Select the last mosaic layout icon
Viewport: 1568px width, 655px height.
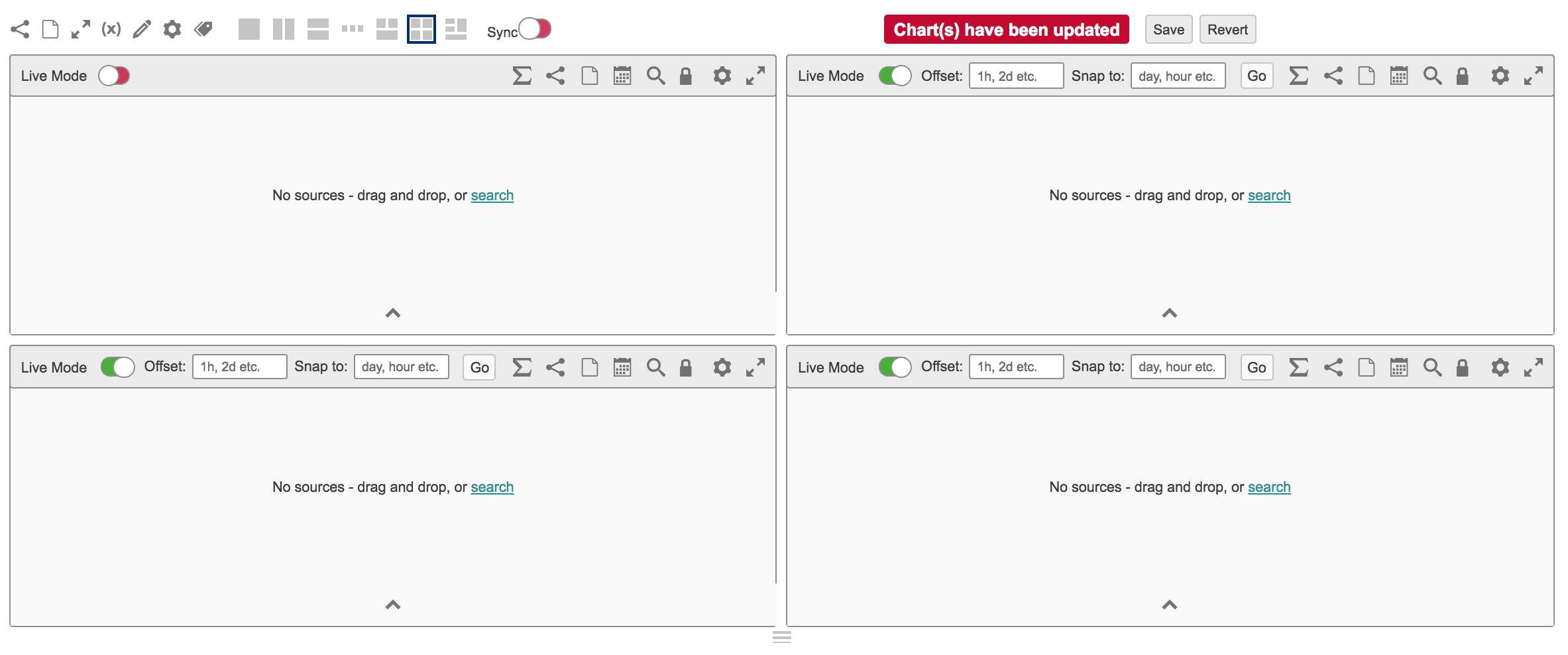(x=456, y=29)
